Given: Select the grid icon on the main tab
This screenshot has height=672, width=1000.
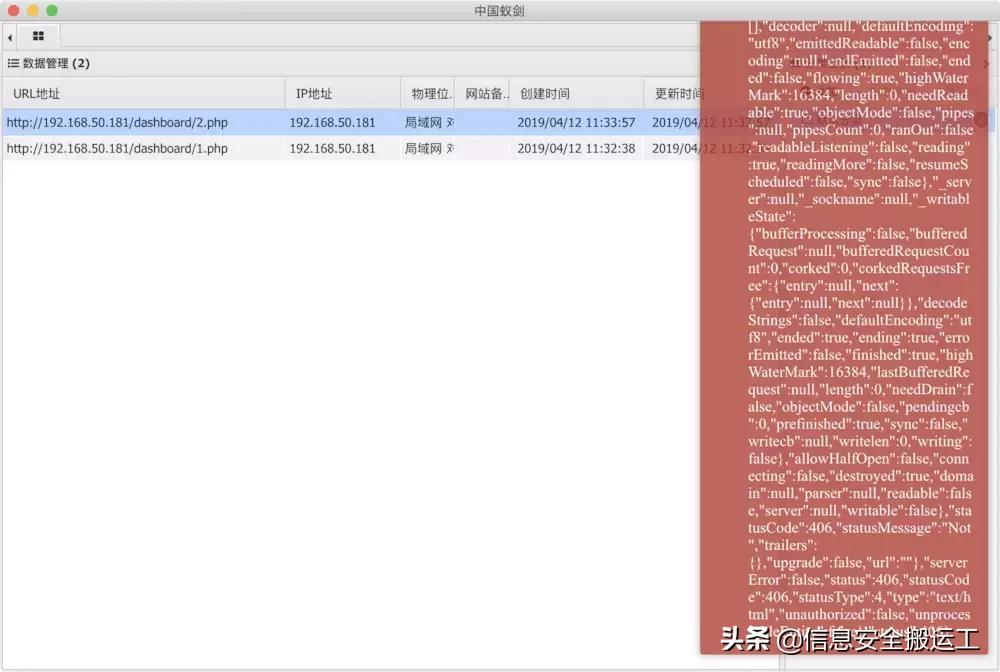Looking at the screenshot, I should pyautogui.click(x=38, y=35).
